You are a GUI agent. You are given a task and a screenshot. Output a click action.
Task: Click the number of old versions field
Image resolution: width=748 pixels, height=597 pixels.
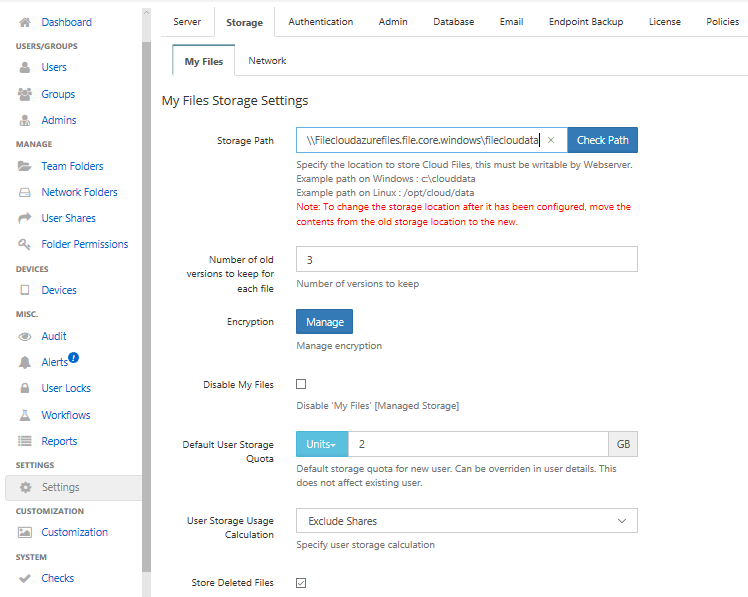pos(466,260)
